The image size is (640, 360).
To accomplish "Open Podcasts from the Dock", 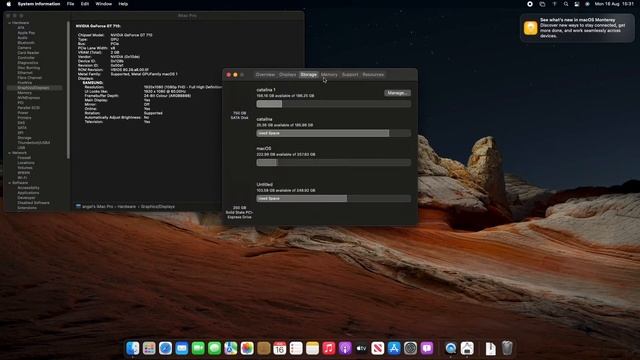I will click(345, 348).
